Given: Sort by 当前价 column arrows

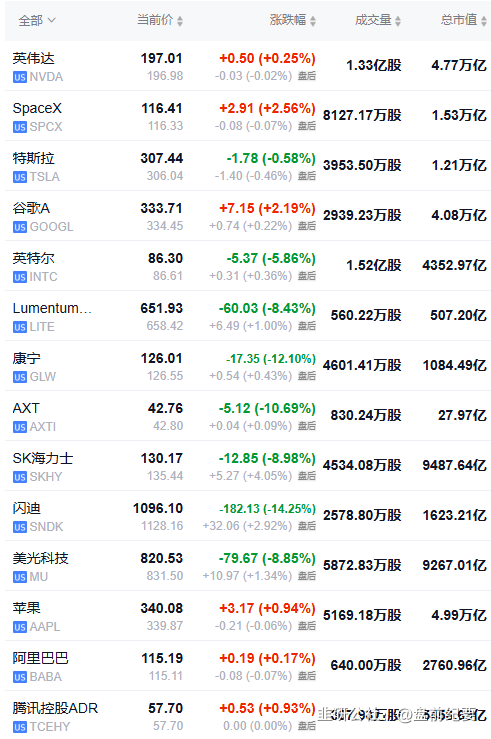Looking at the screenshot, I should pyautogui.click(x=180, y=21).
